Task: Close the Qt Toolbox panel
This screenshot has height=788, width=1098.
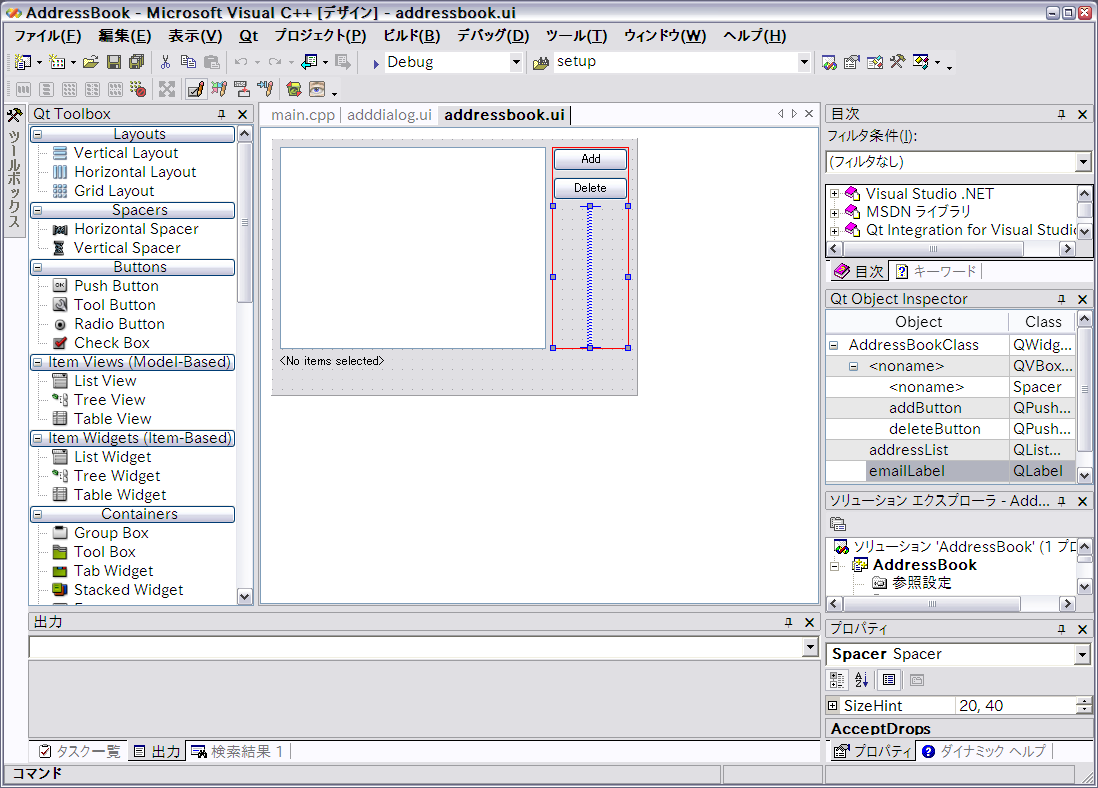Action: click(x=242, y=114)
